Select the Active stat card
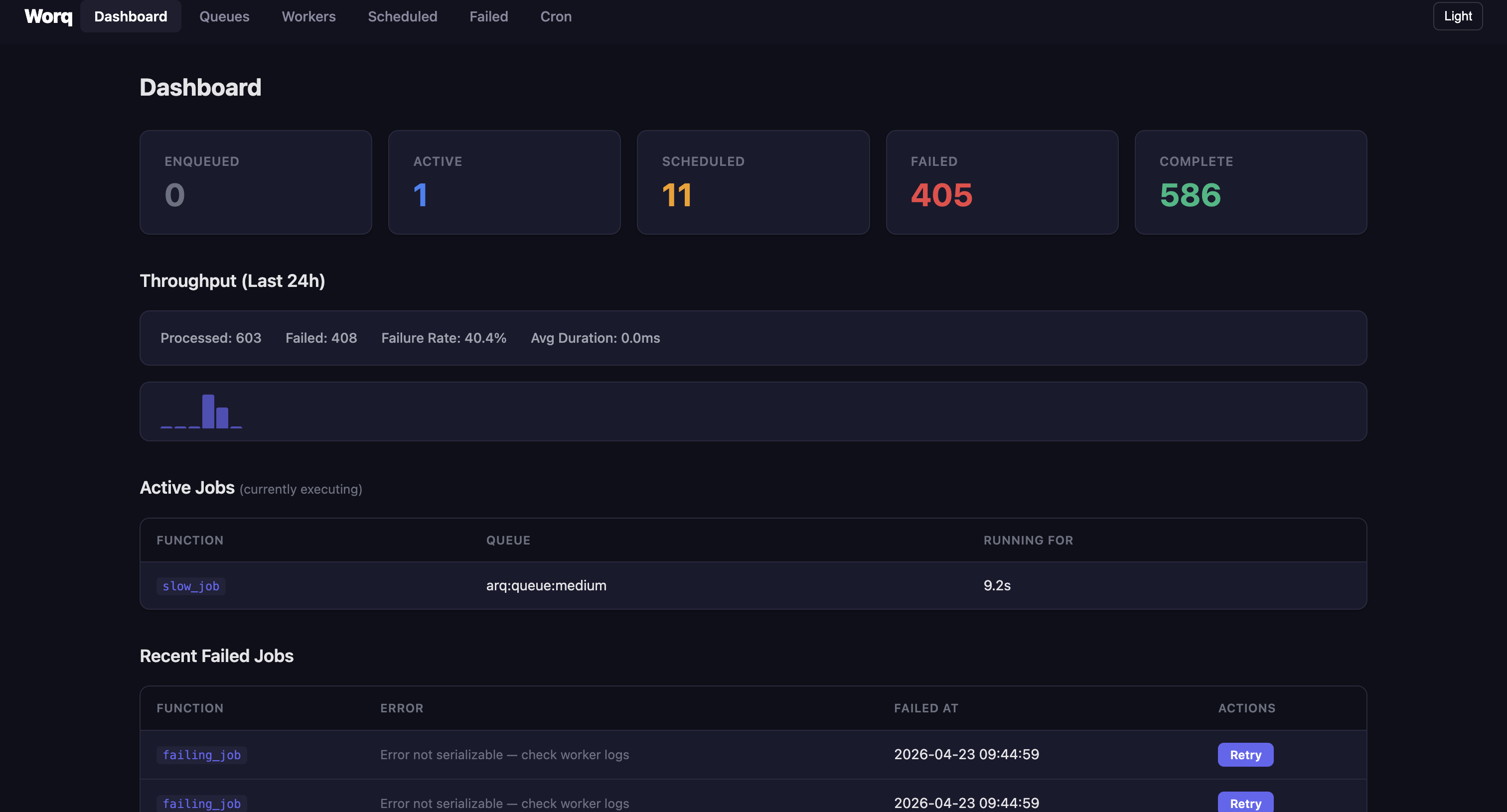This screenshot has width=1507, height=812. [x=504, y=182]
